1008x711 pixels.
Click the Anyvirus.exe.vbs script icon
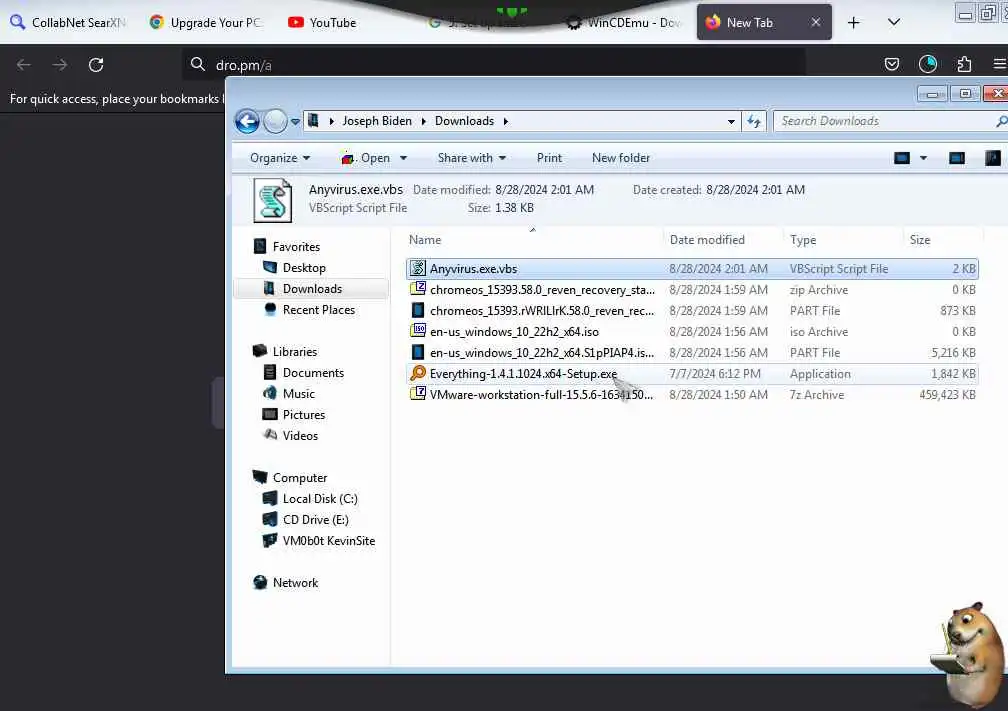tap(418, 268)
